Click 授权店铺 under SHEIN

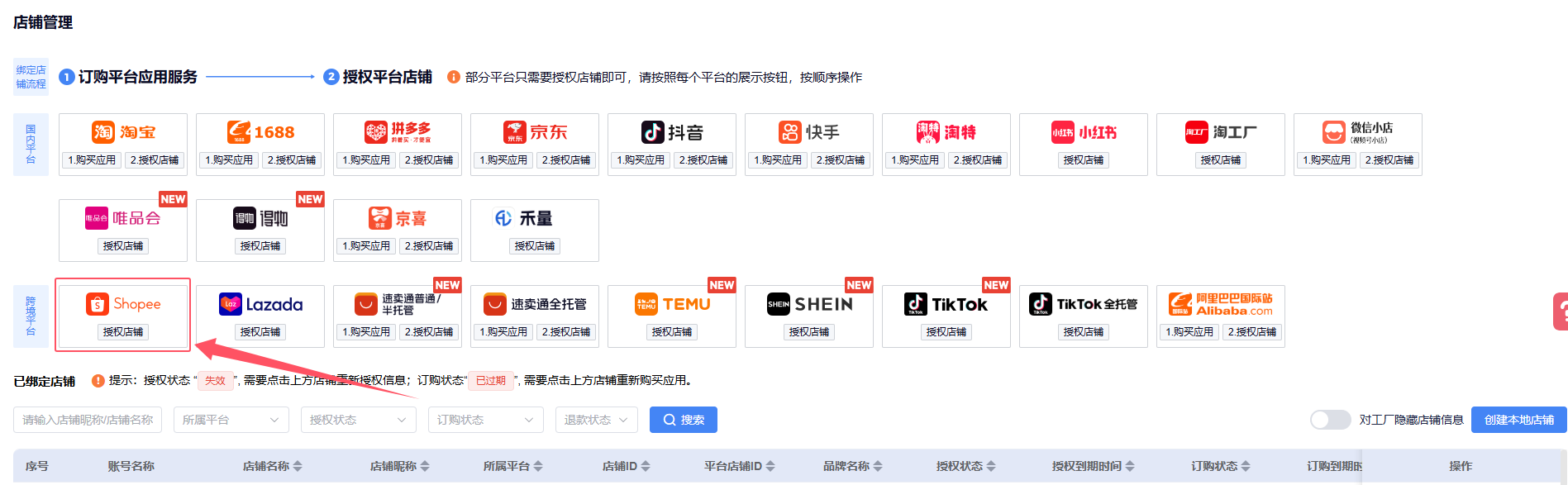pos(809,331)
